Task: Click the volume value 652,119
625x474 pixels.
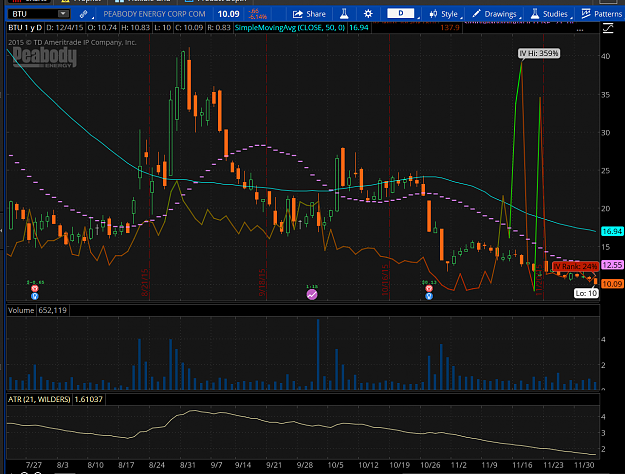Action: [x=53, y=310]
